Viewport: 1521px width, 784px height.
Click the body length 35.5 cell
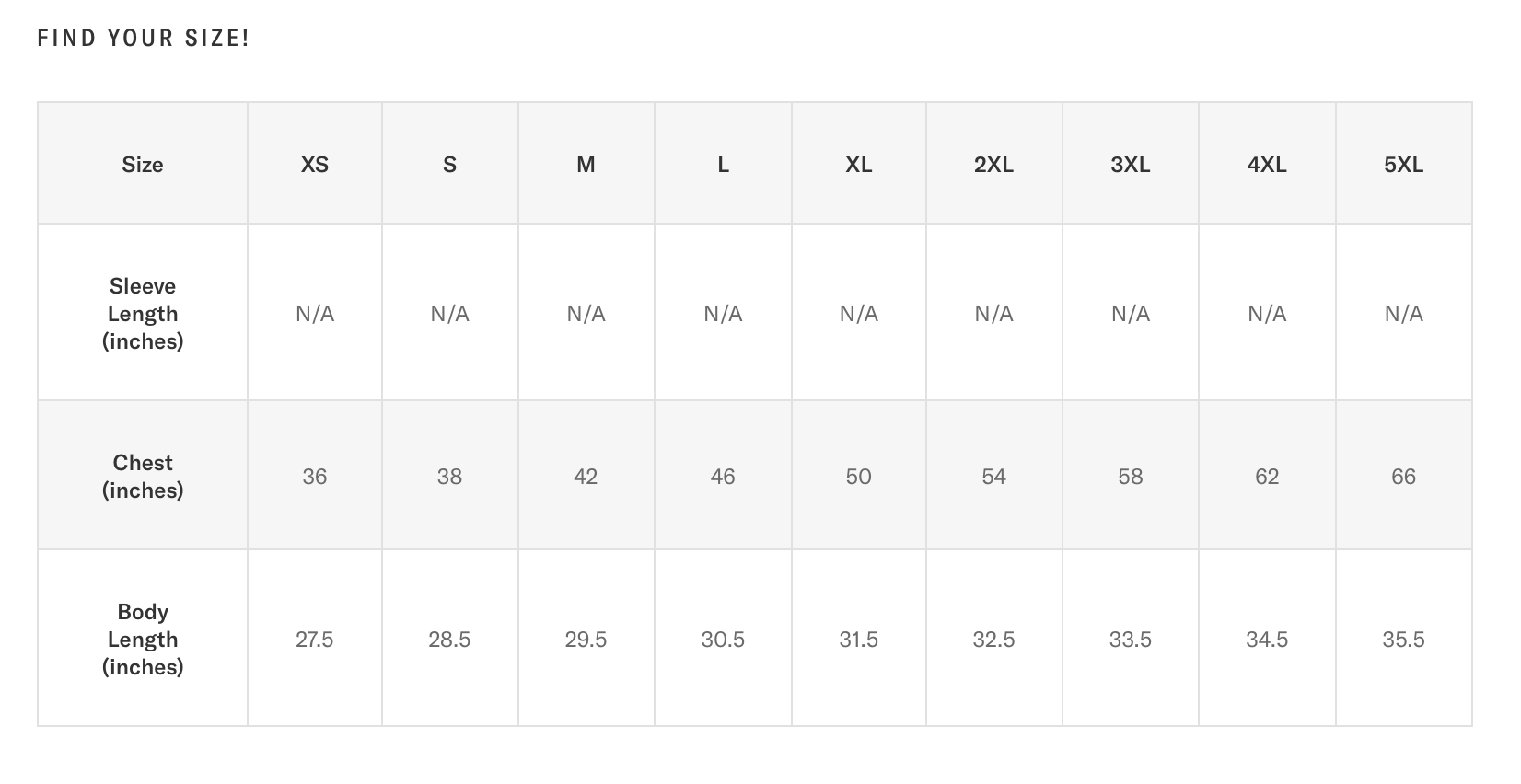[1403, 639]
